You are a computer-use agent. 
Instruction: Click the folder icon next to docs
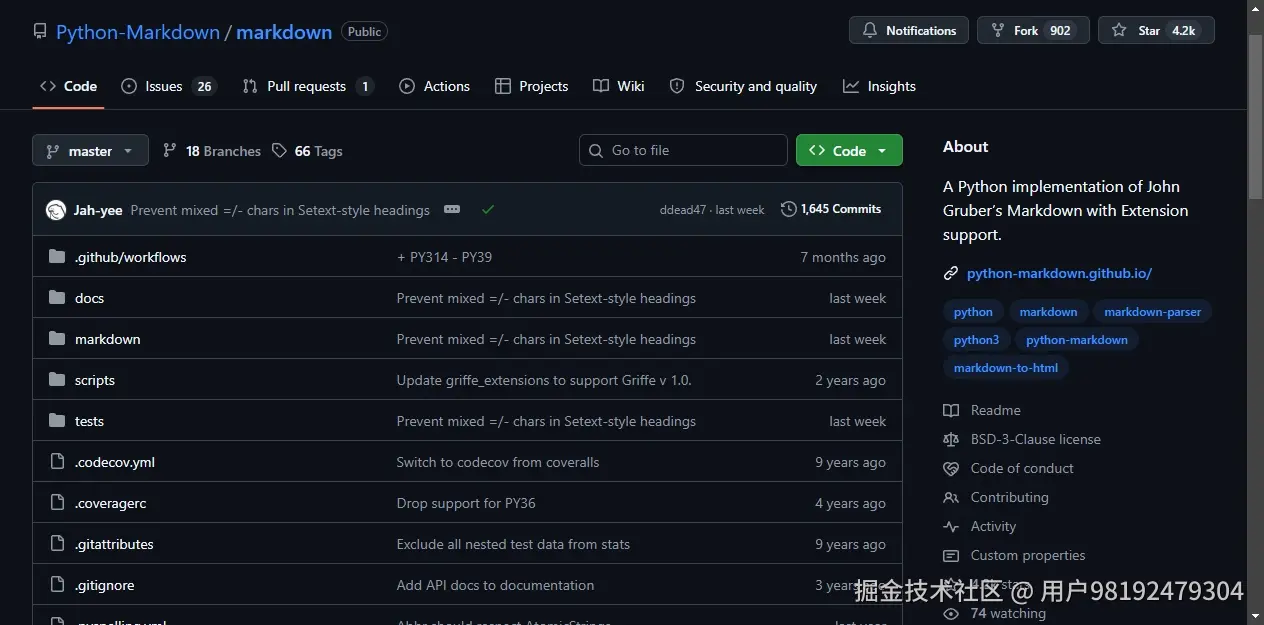pos(57,298)
